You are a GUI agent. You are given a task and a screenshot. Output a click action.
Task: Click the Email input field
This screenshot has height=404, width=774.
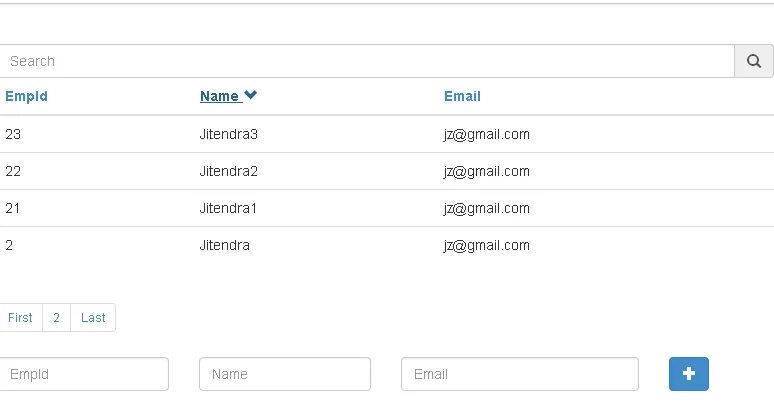[x=519, y=374]
